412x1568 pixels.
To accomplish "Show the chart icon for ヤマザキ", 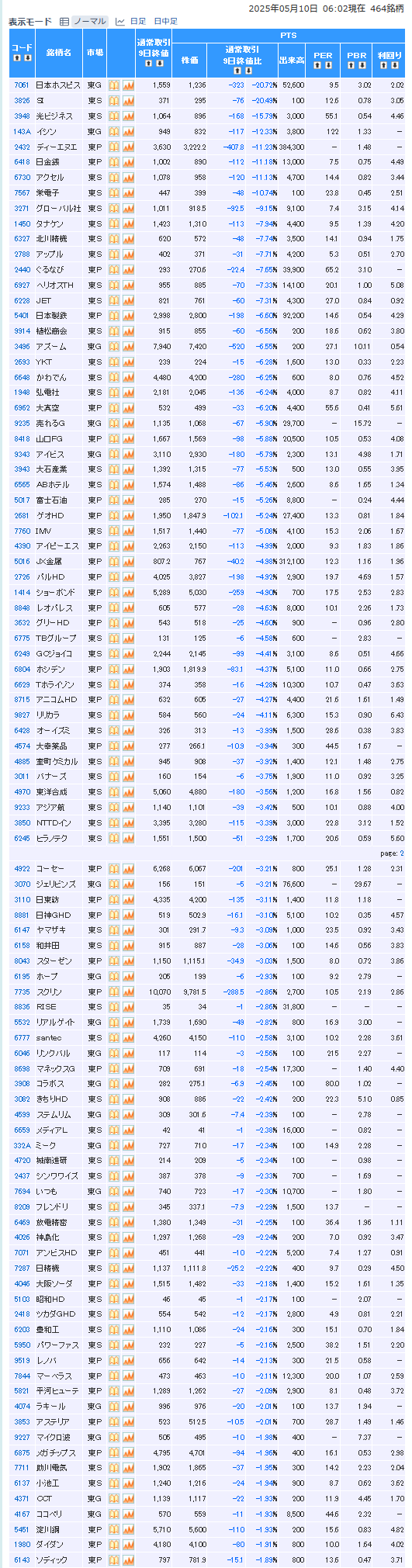I will point(128,929).
